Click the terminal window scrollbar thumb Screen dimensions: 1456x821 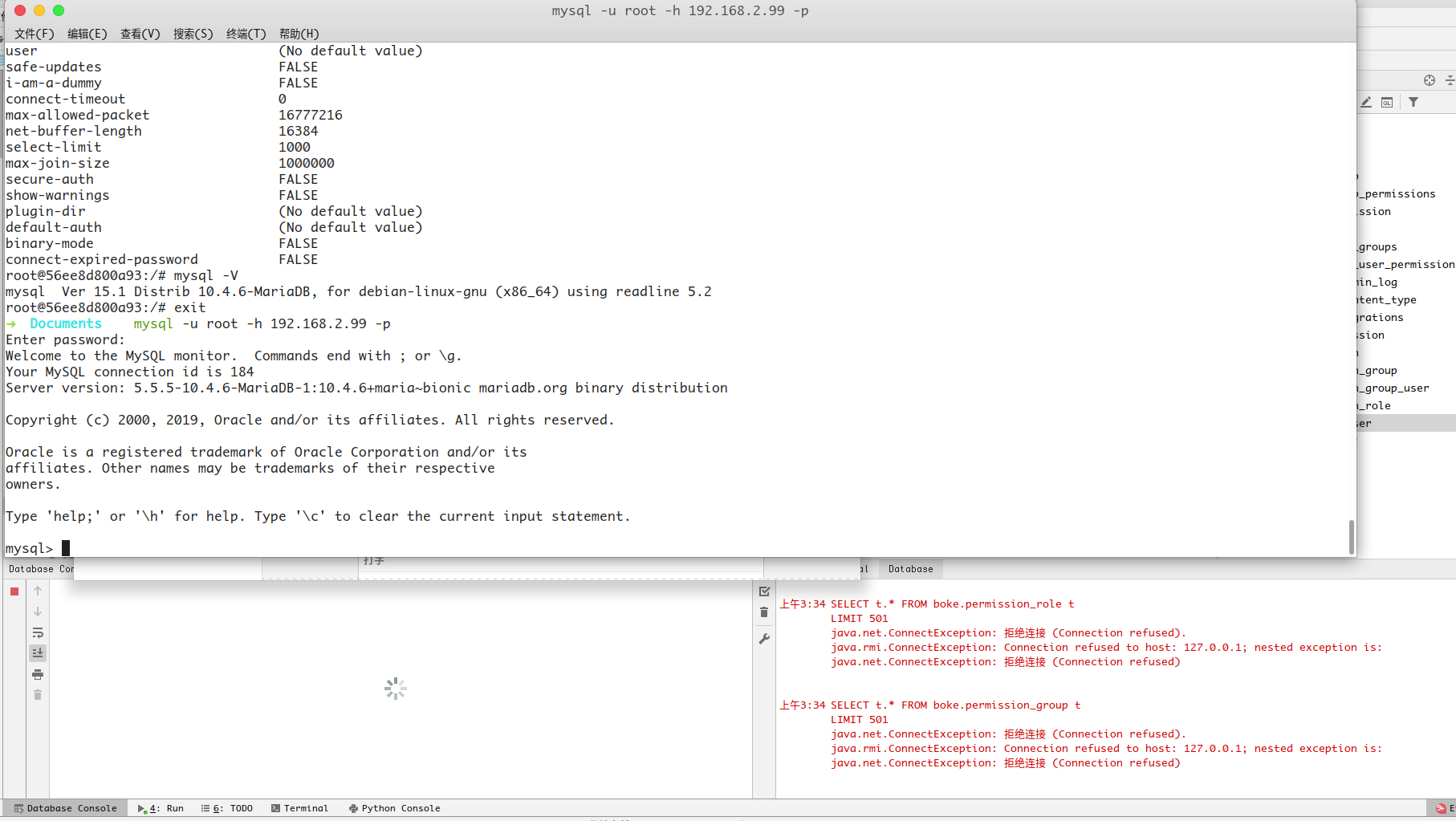pos(1352,537)
